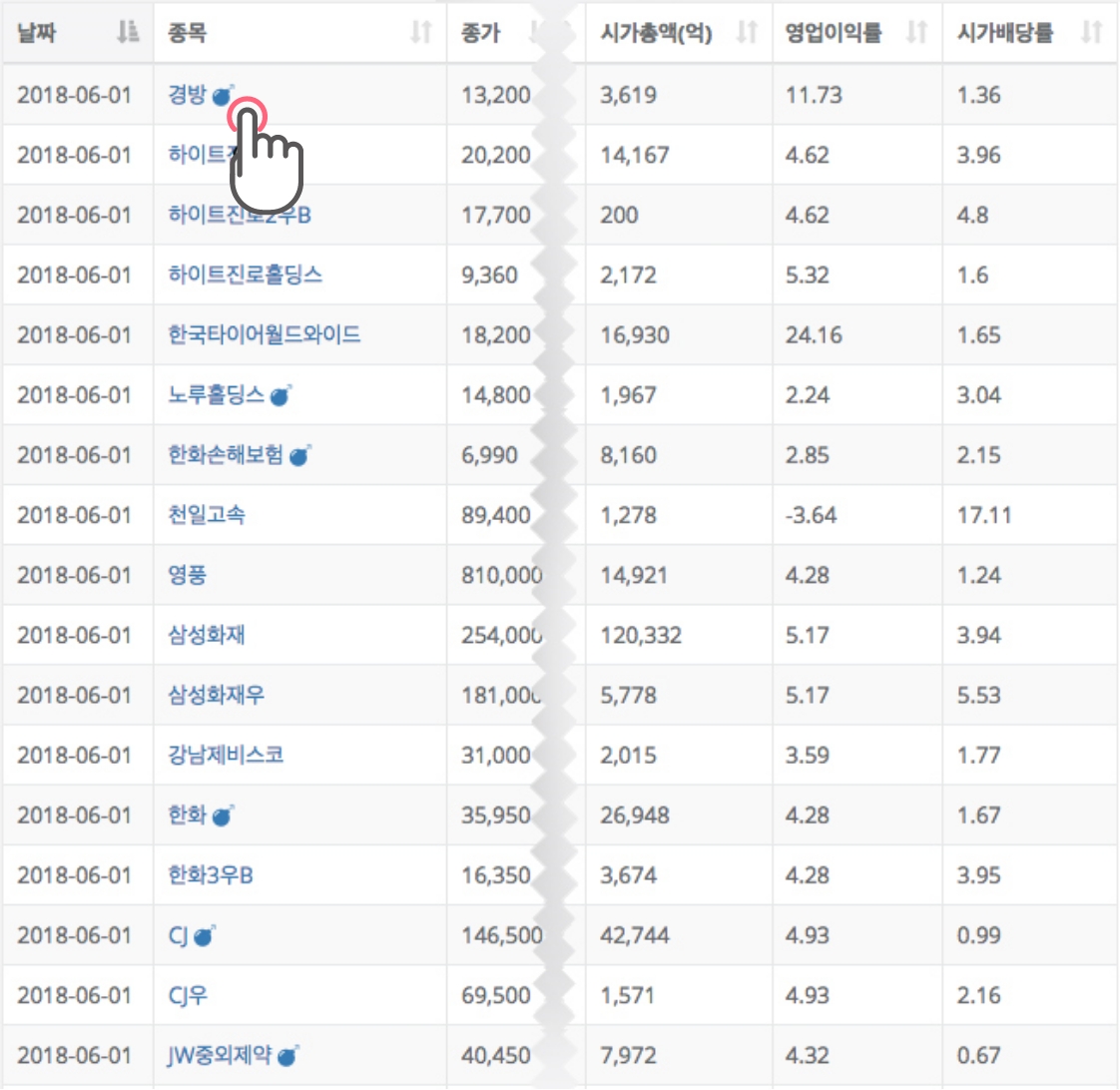
Task: Click the bomb icon beside CJ
Action: [x=205, y=935]
